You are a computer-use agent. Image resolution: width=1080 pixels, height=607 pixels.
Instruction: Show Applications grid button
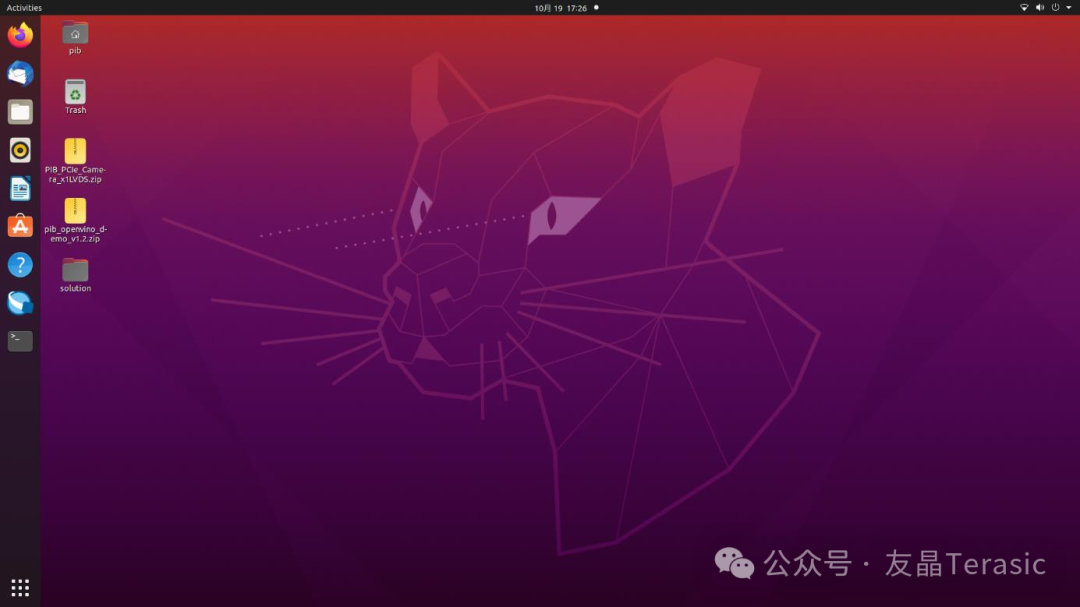click(x=20, y=588)
